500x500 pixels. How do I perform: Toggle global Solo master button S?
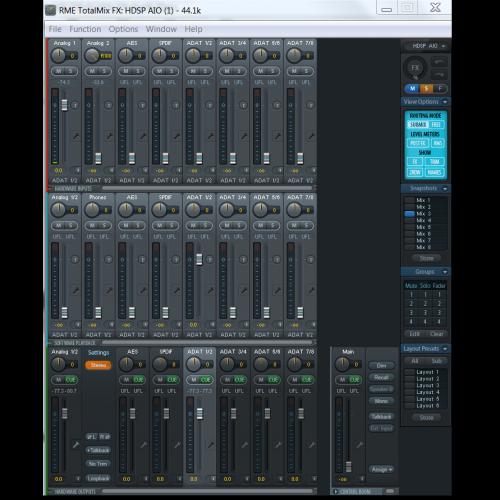(x=426, y=88)
